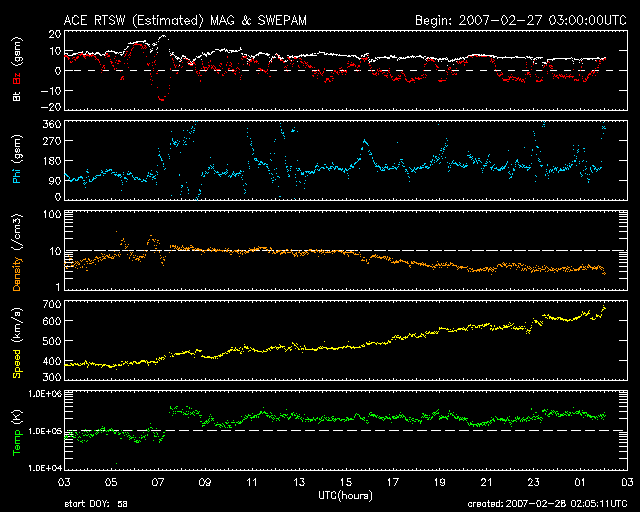Click the 'created: 2007-02-28 02:05:11UTC' footer

[547, 504]
